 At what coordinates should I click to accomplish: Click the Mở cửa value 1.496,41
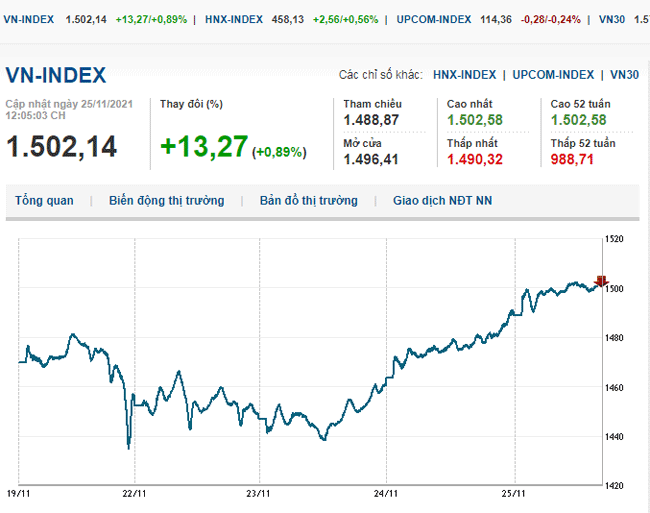pyautogui.click(x=371, y=159)
